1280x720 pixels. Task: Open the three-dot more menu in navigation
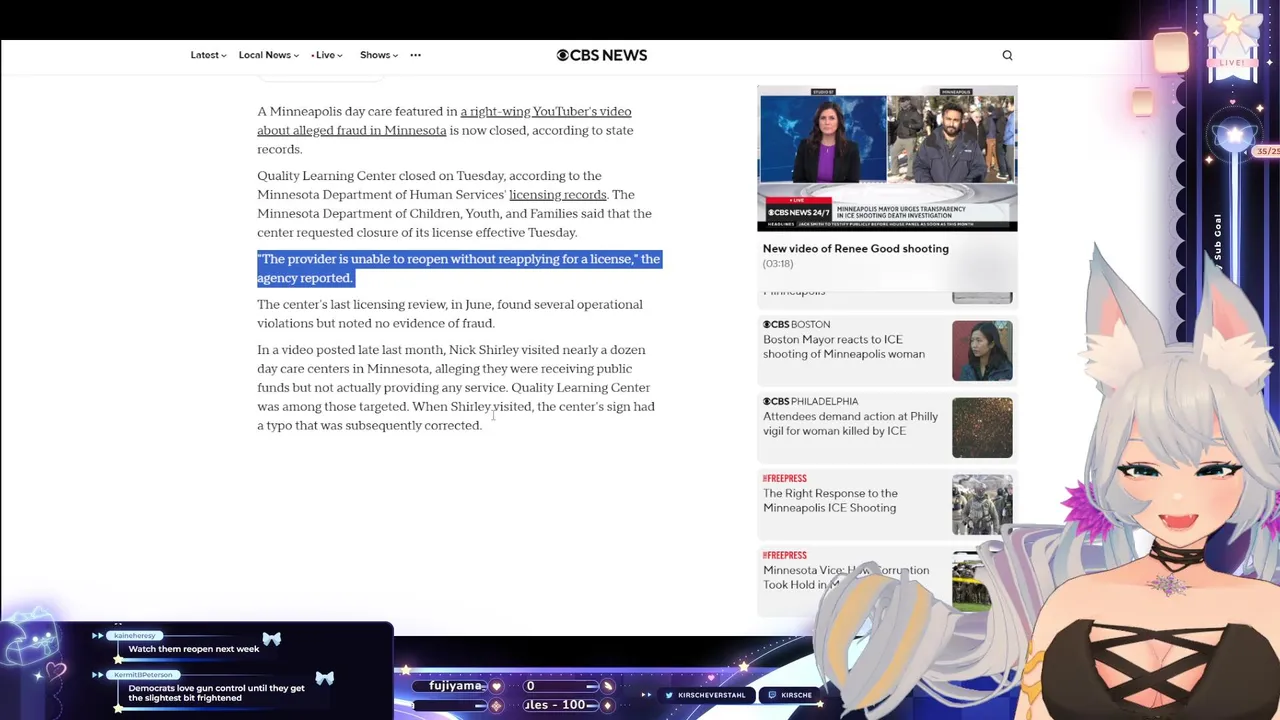(415, 55)
